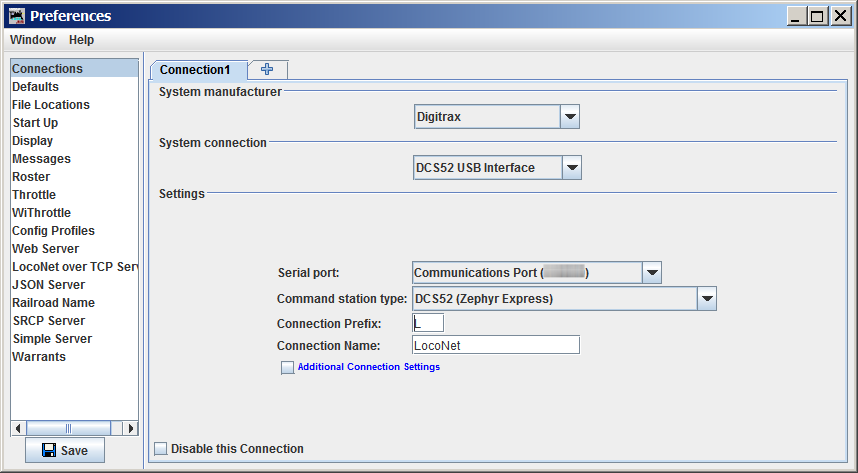Select LocoNet over TCP Server entry
This screenshot has height=473, width=858.
[x=74, y=267]
